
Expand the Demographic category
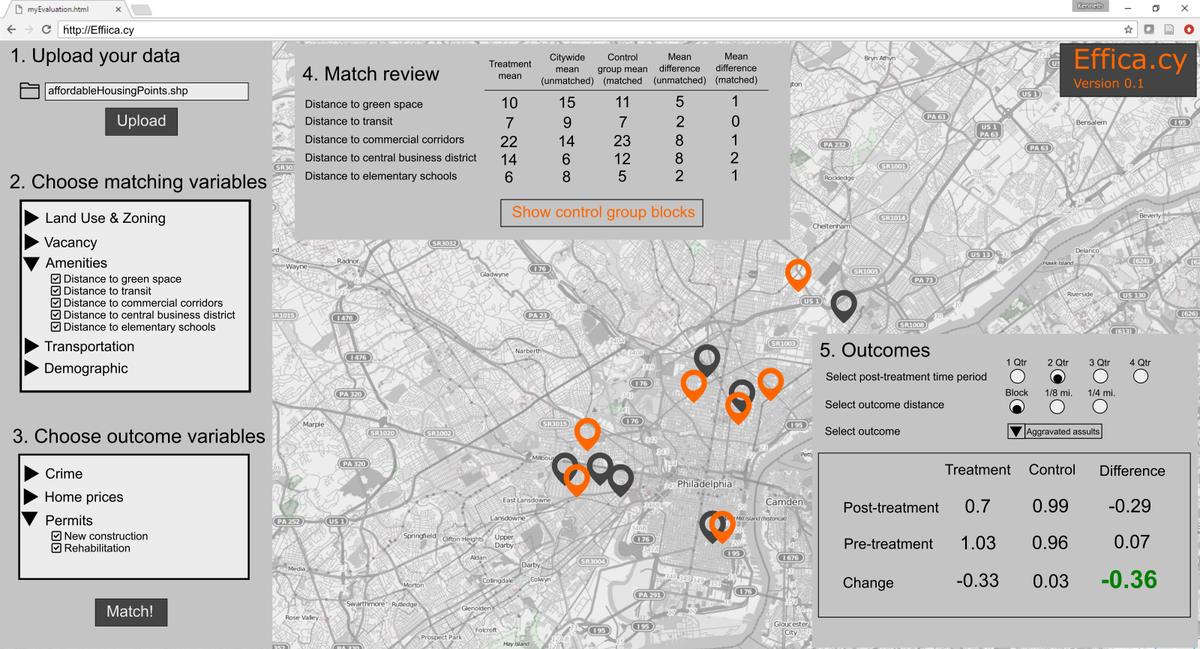pyautogui.click(x=32, y=368)
